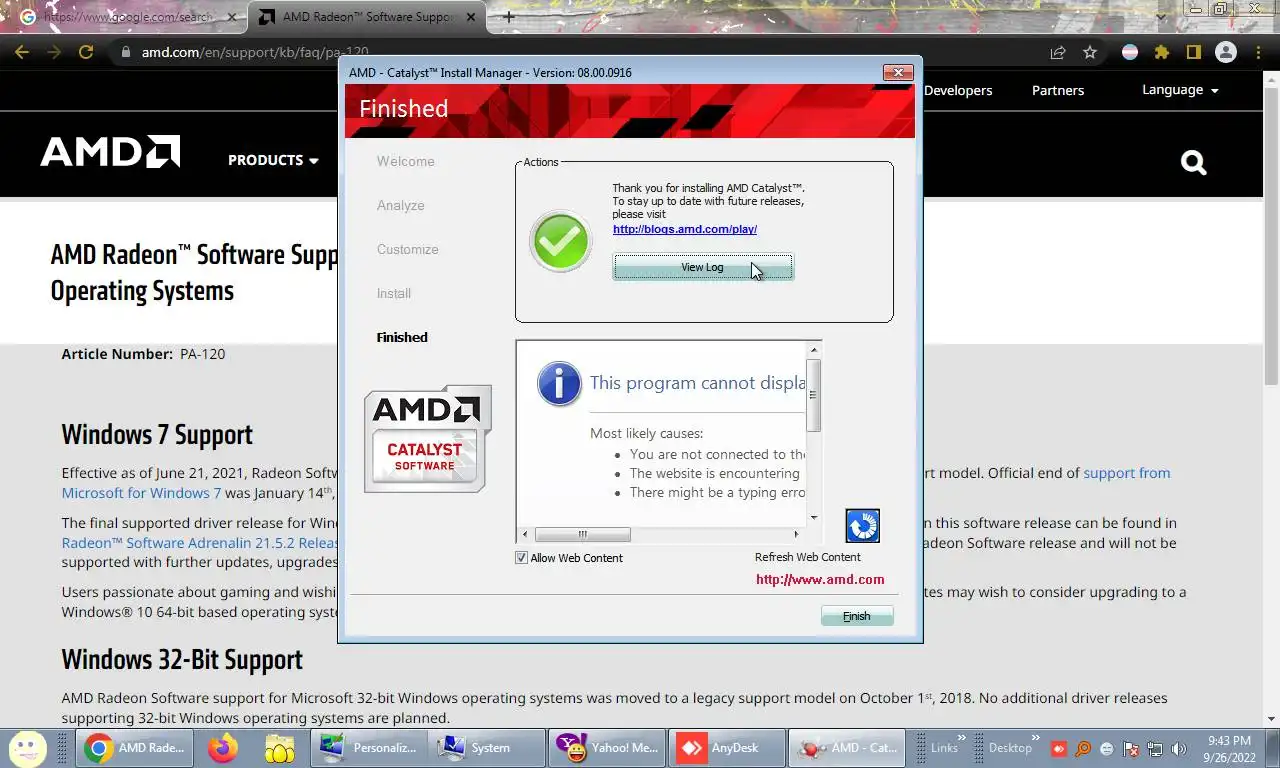
Task: Open the yellow folder taskbar icon
Action: point(280,747)
